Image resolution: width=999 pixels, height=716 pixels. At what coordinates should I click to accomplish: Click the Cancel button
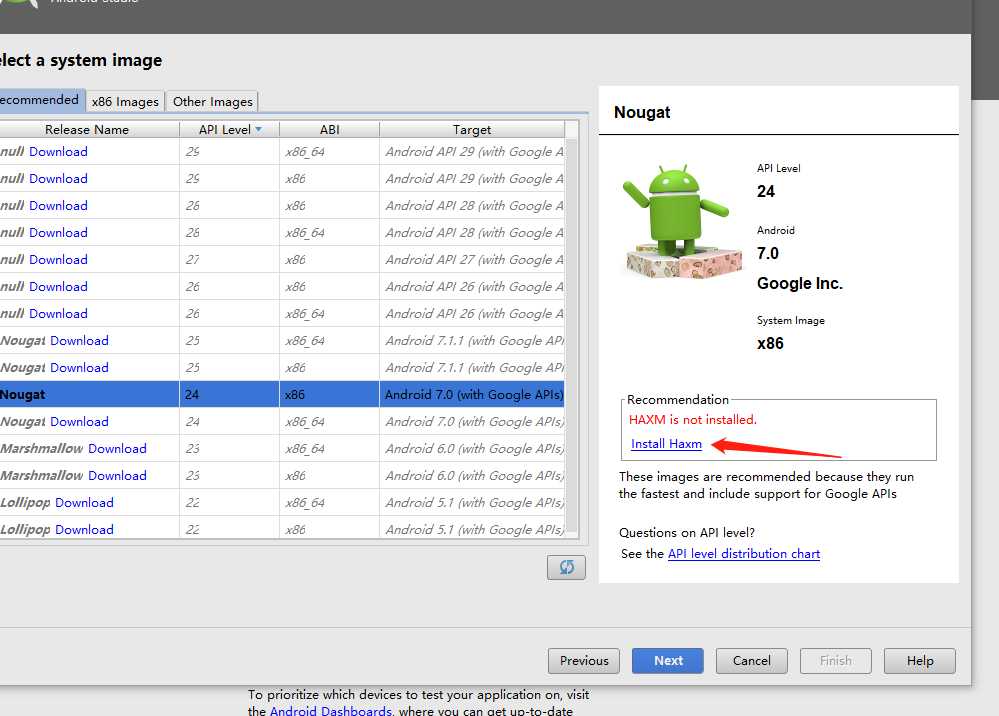pyautogui.click(x=752, y=661)
